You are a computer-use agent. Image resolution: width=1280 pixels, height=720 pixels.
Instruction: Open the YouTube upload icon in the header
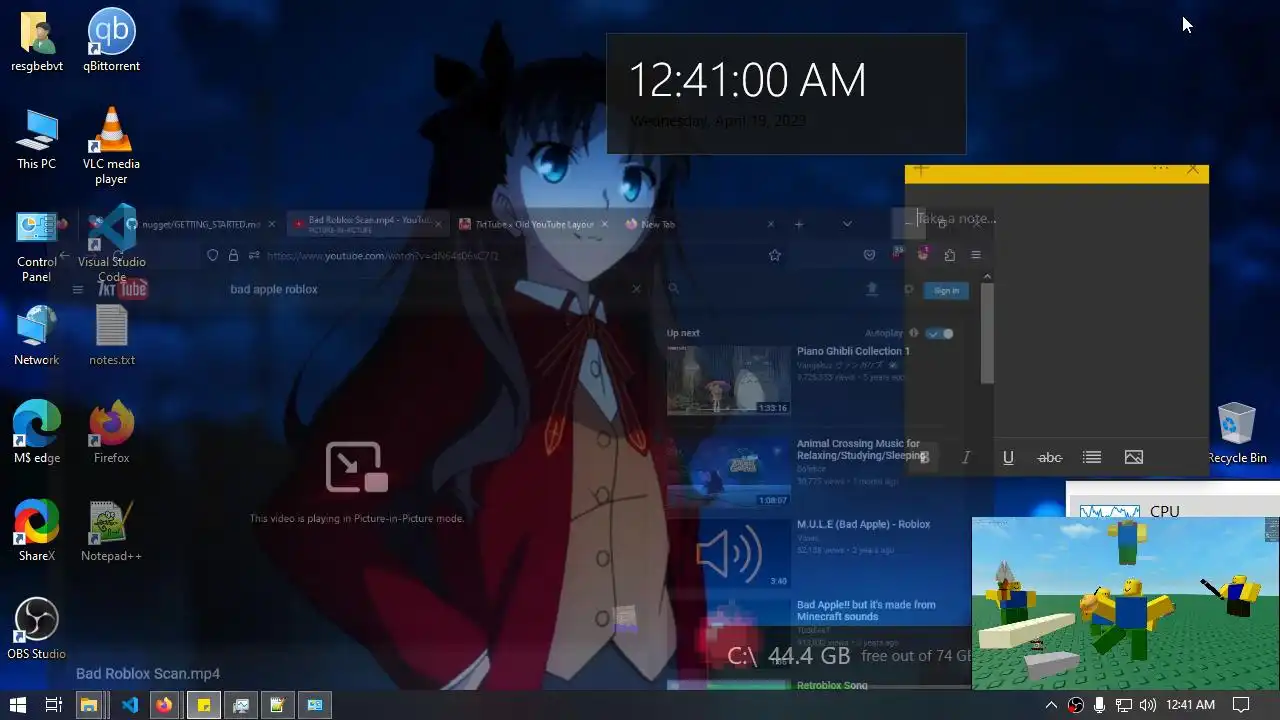[872, 289]
